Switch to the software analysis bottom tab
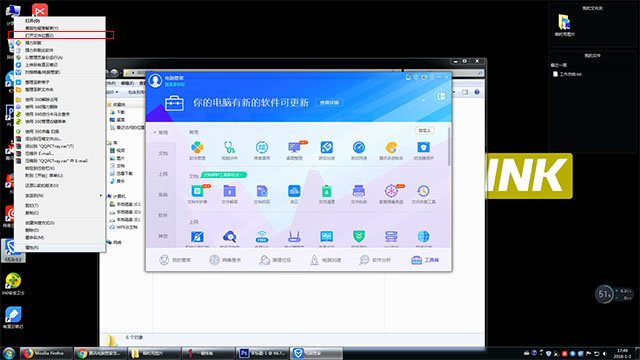640x360 pixels. point(375,260)
